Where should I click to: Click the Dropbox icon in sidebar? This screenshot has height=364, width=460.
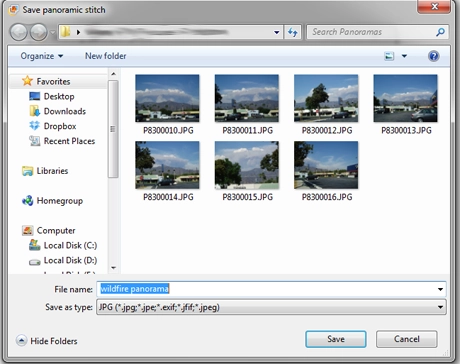click(34, 126)
